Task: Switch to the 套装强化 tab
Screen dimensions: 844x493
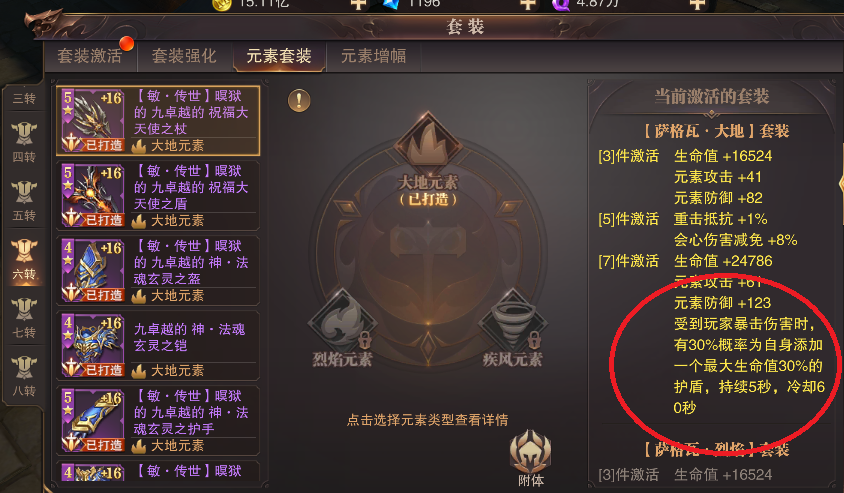Action: [x=184, y=56]
